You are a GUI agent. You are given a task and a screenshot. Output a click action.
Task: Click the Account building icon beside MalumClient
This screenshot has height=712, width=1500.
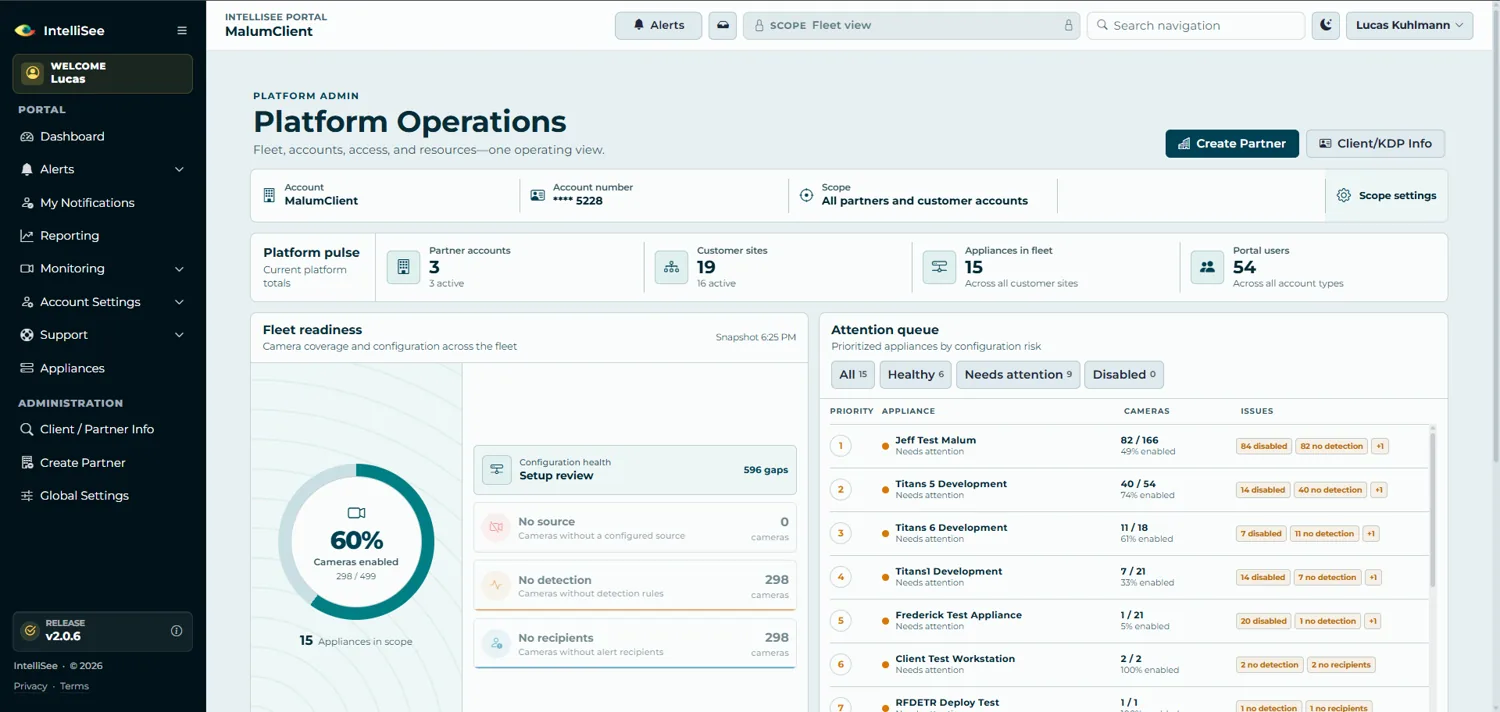point(269,195)
